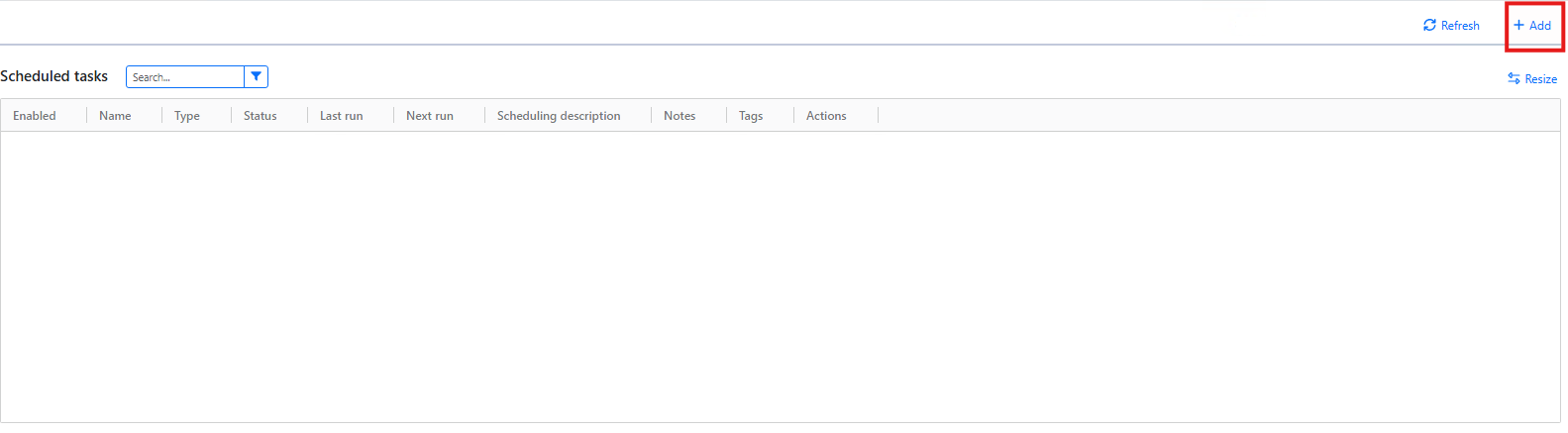
Task: Select the Scheduling description column header
Action: pyautogui.click(x=559, y=116)
